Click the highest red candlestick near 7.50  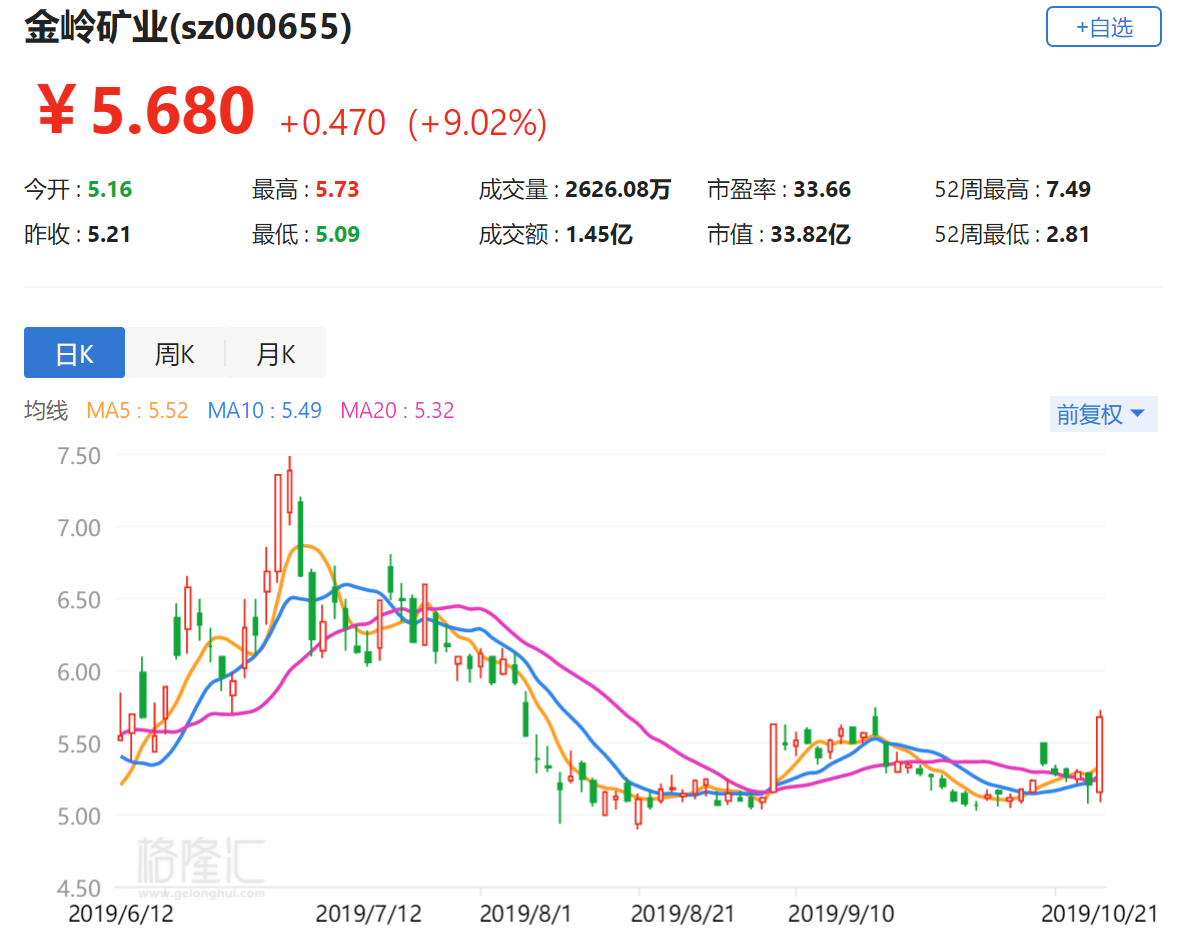pos(289,490)
